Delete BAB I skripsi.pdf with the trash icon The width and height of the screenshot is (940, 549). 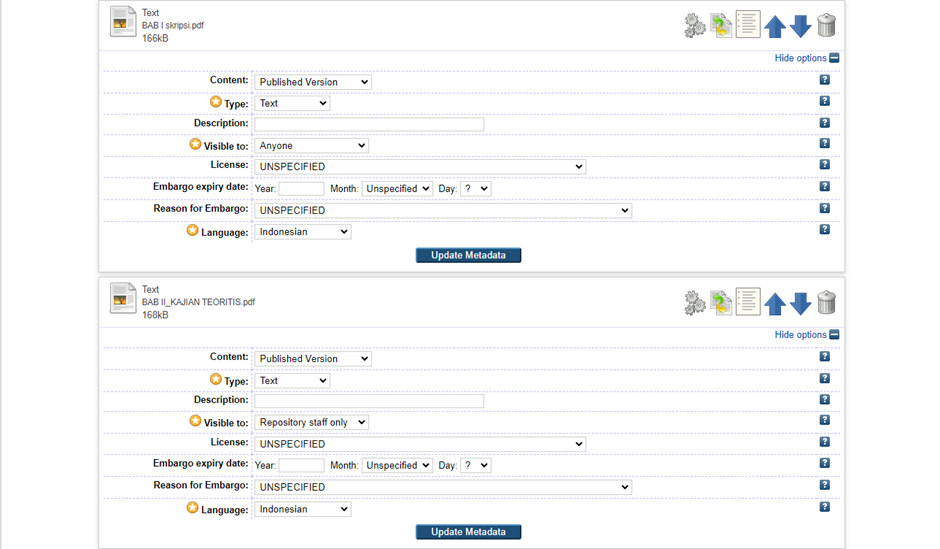tap(826, 25)
